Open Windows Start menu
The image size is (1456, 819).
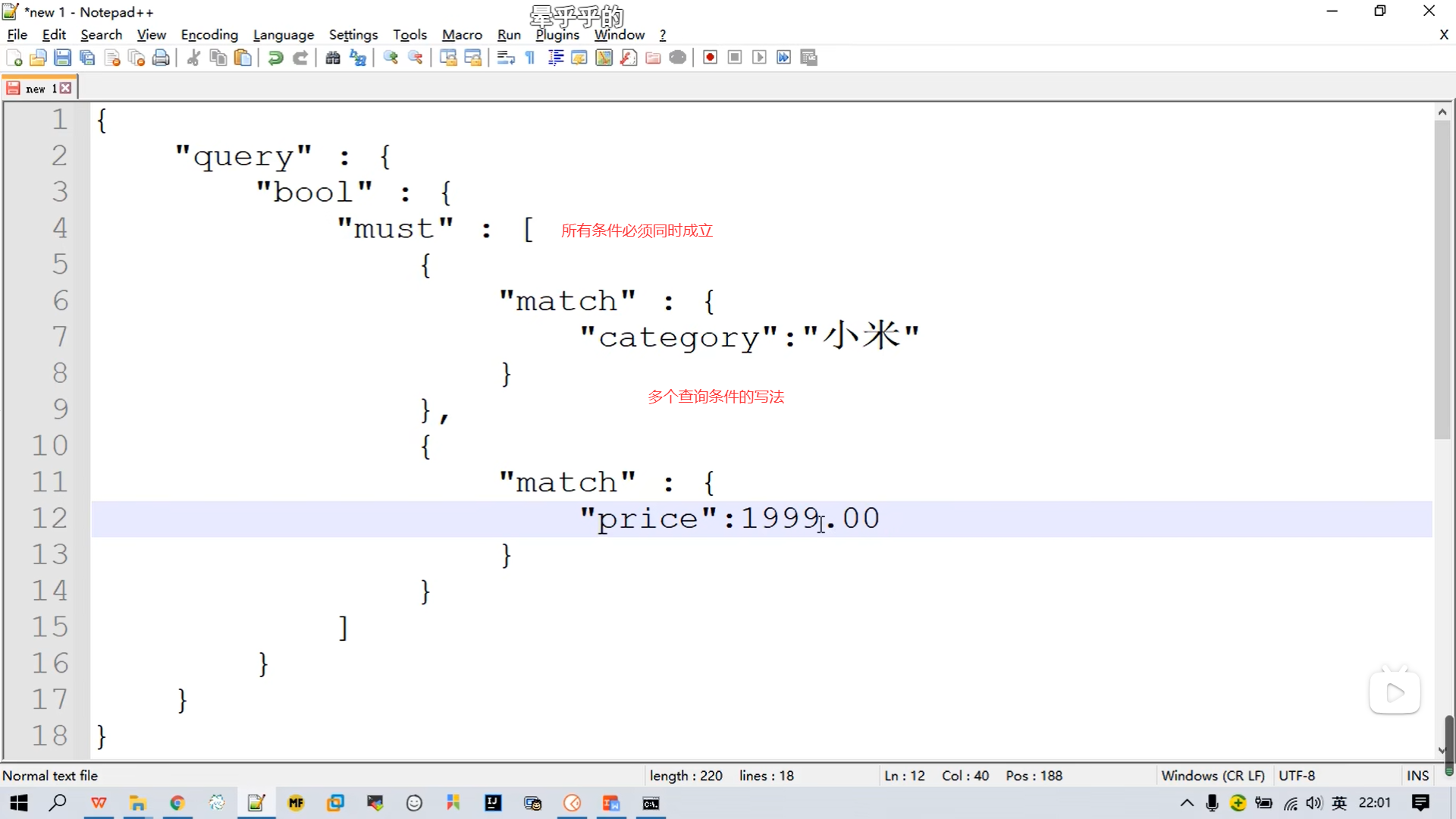[x=19, y=803]
